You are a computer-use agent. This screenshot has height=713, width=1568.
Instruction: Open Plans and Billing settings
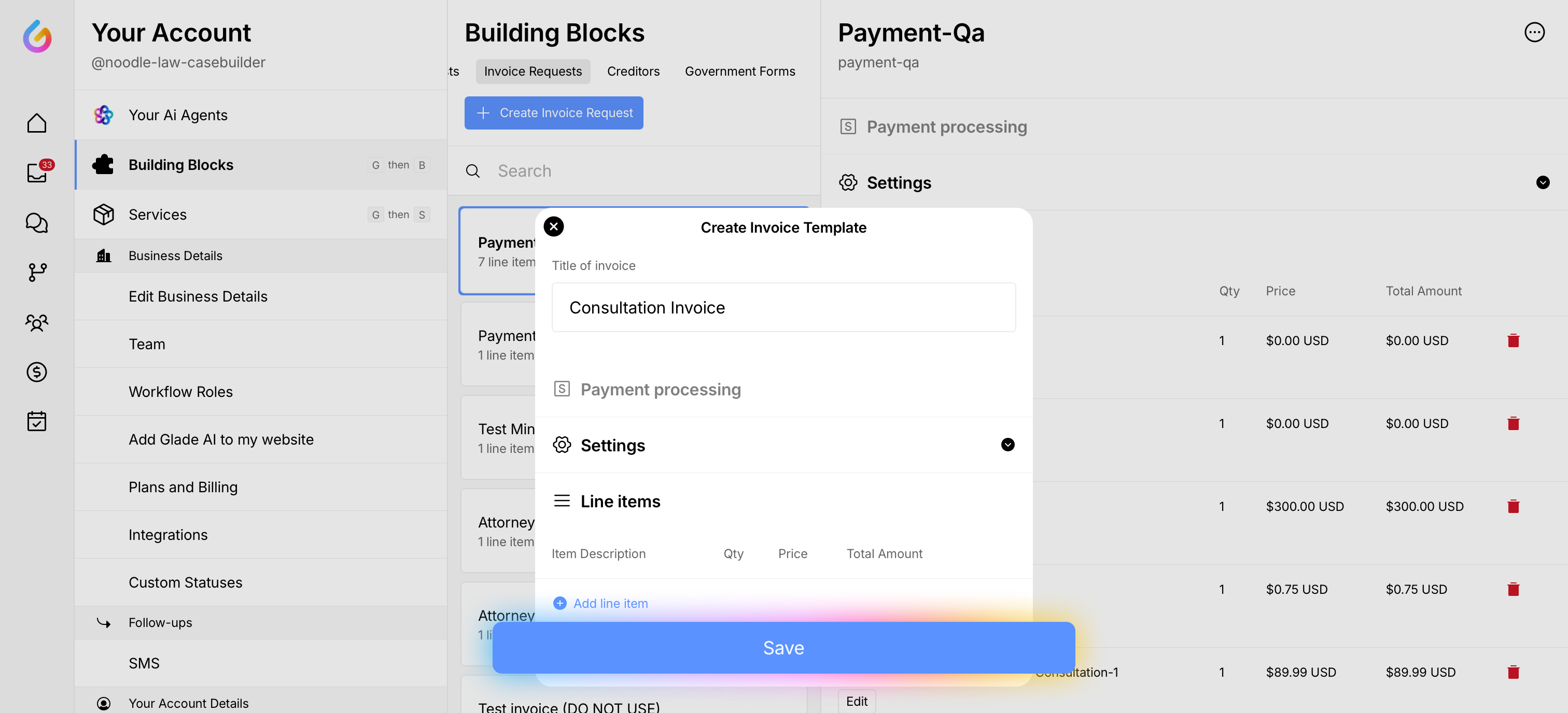[x=183, y=487]
